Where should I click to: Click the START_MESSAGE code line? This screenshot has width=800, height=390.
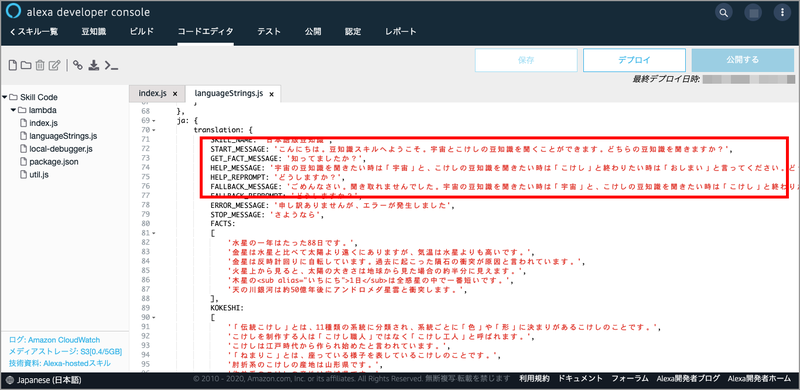(471, 149)
